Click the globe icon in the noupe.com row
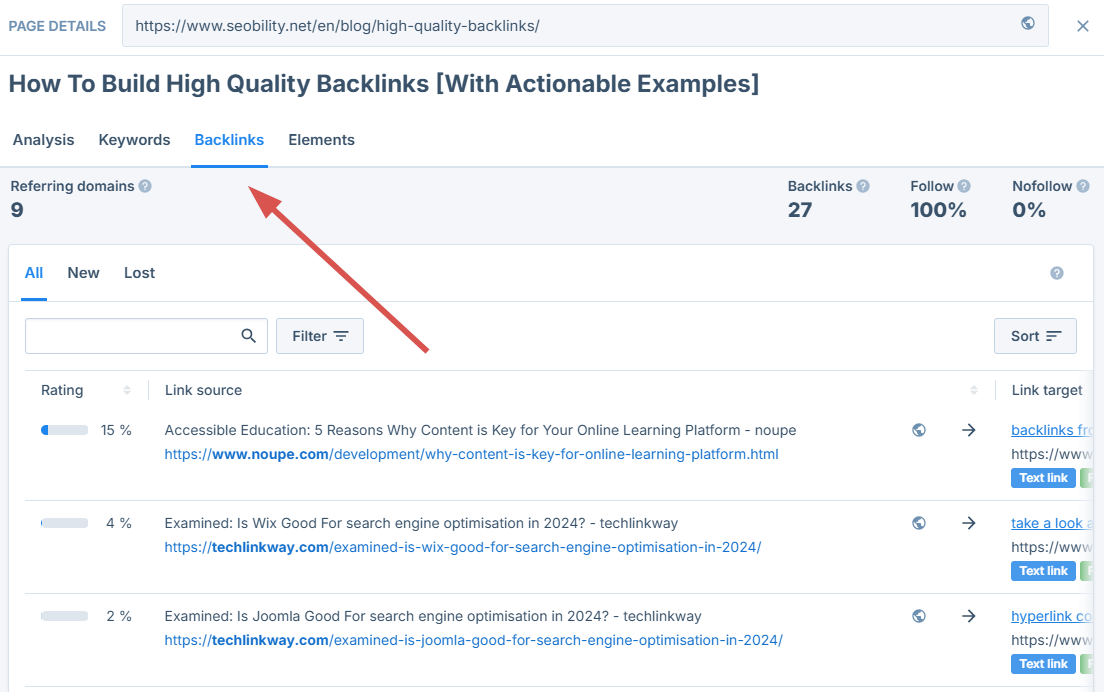 pyautogui.click(x=919, y=430)
